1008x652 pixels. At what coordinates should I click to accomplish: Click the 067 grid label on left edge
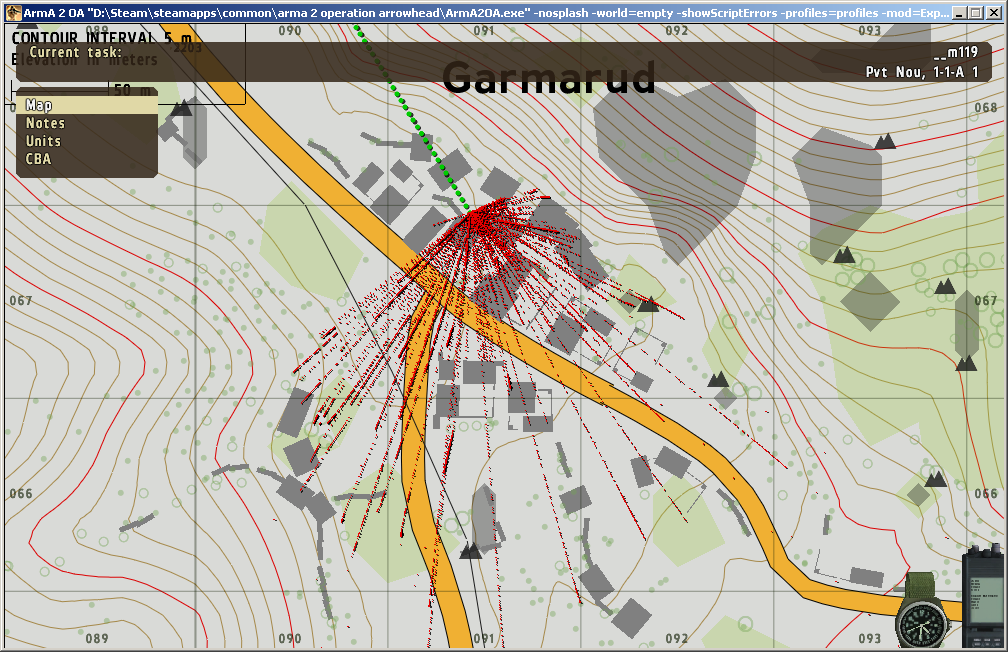click(x=21, y=300)
